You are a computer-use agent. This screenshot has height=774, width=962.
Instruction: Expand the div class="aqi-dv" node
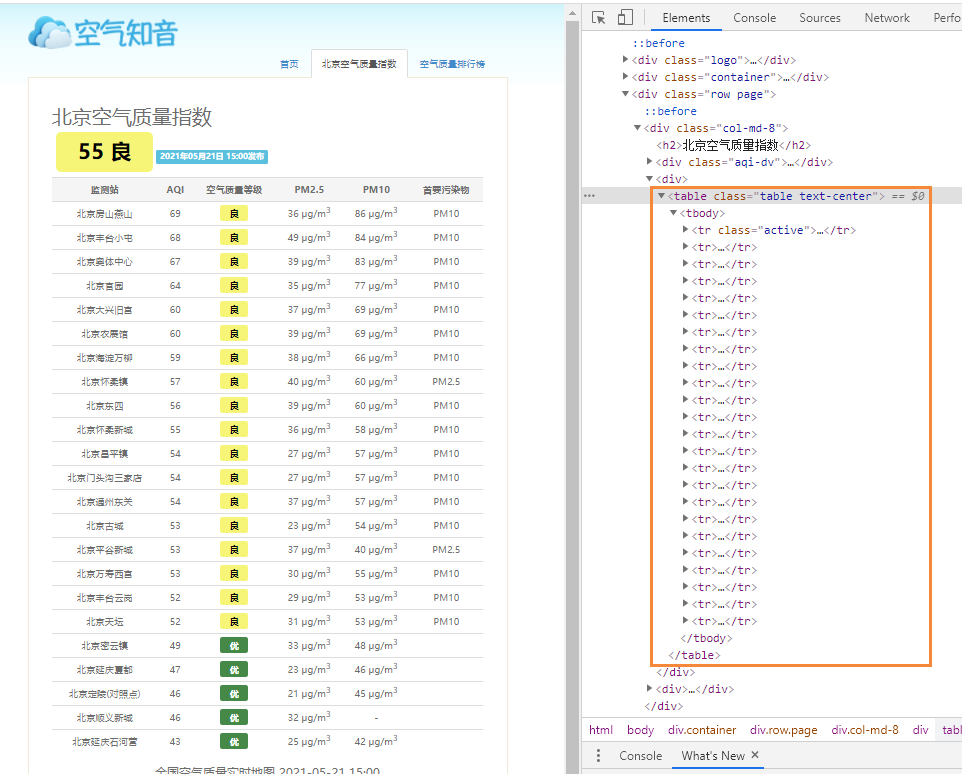click(x=649, y=161)
